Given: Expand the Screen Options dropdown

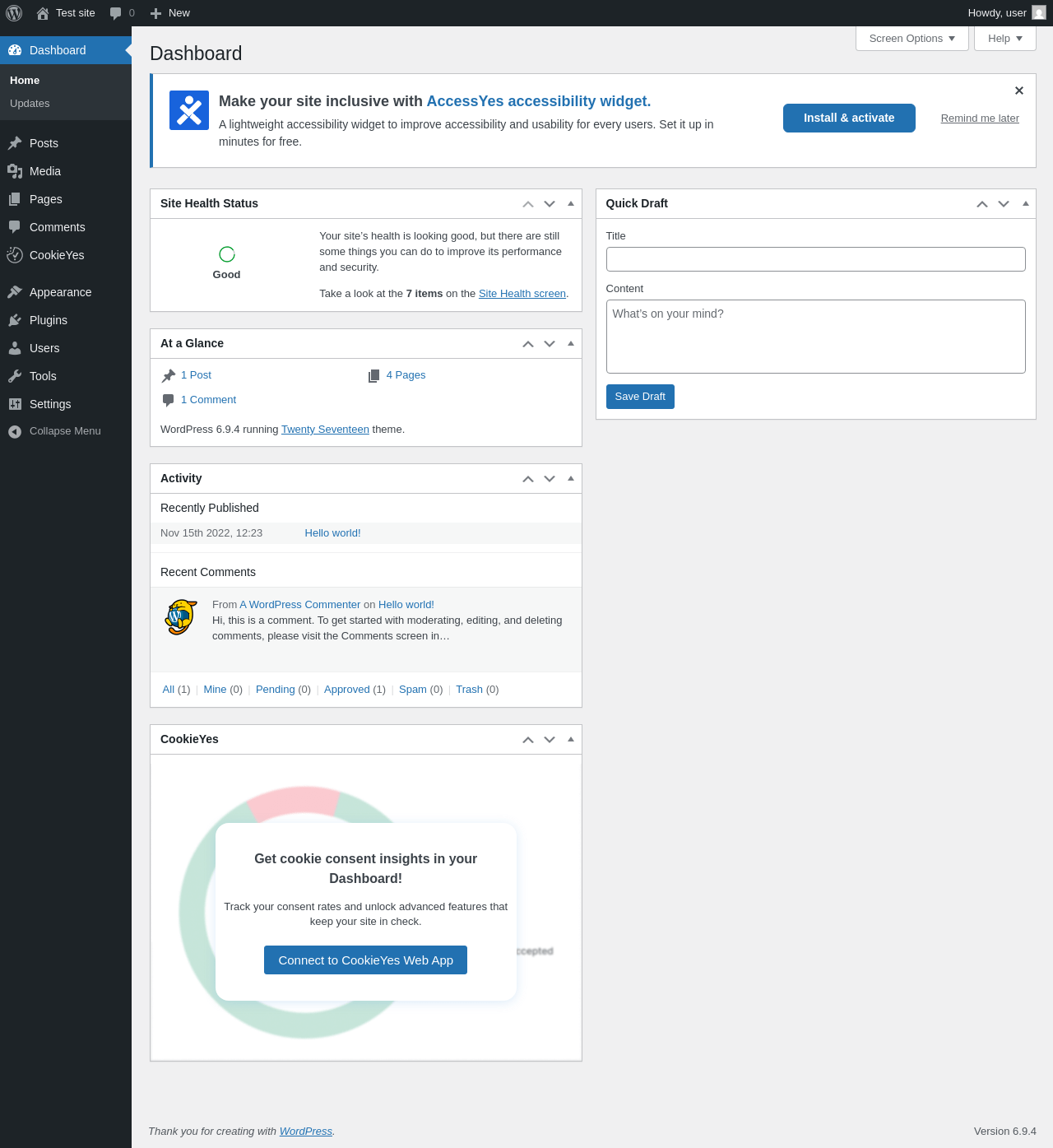Looking at the screenshot, I should tap(912, 39).
